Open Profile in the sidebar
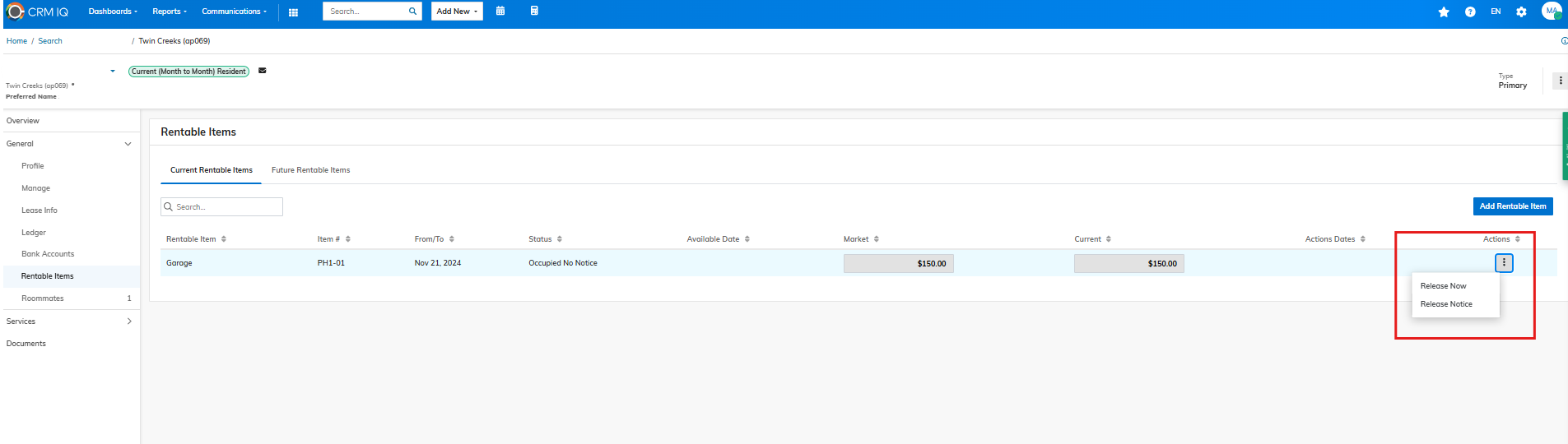The height and width of the screenshot is (444, 1568). point(33,166)
